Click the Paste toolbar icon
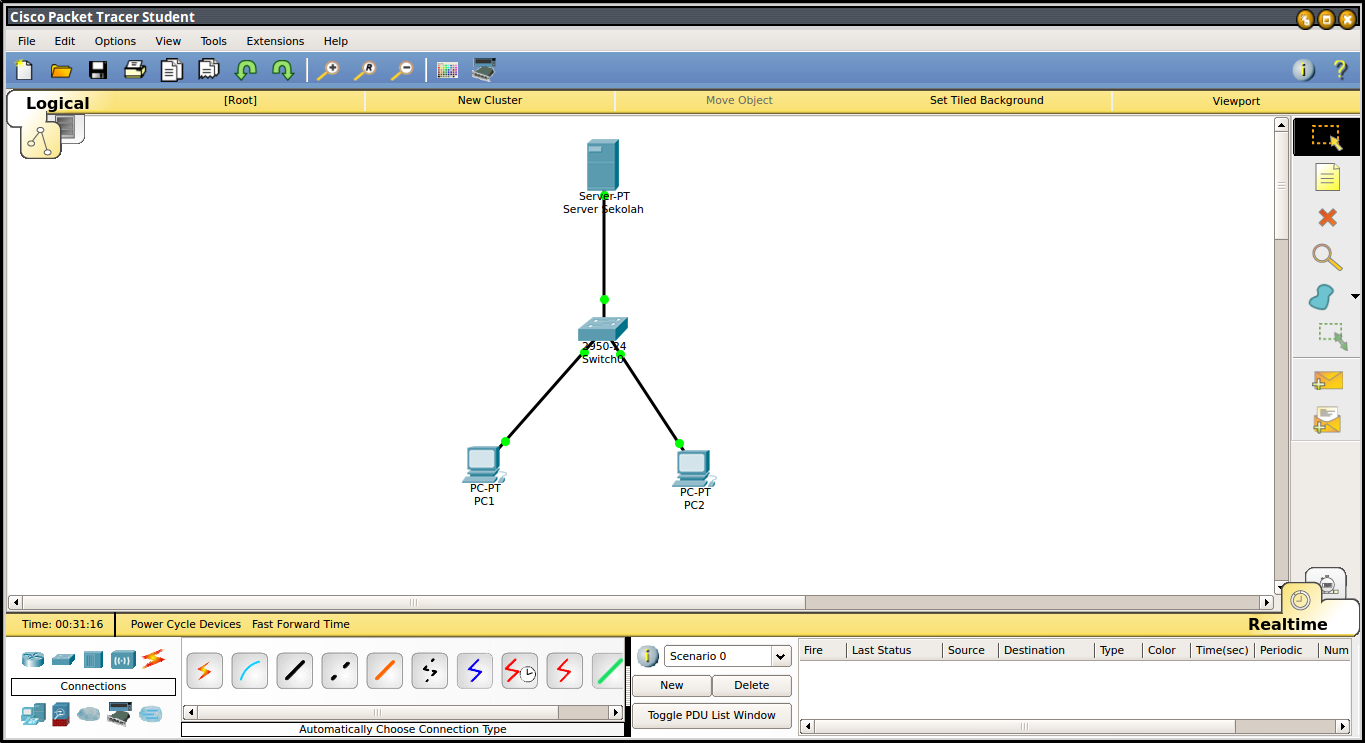The image size is (1365, 743). pos(209,70)
